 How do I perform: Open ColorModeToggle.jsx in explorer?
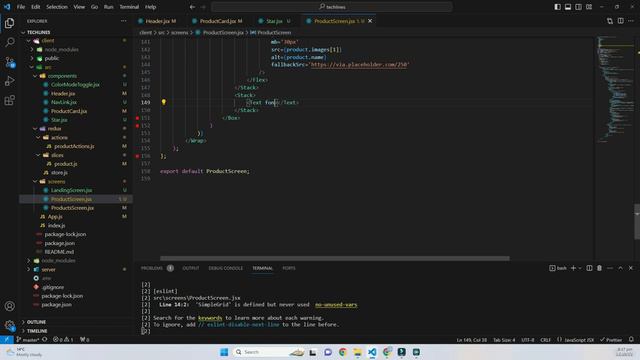pos(75,84)
